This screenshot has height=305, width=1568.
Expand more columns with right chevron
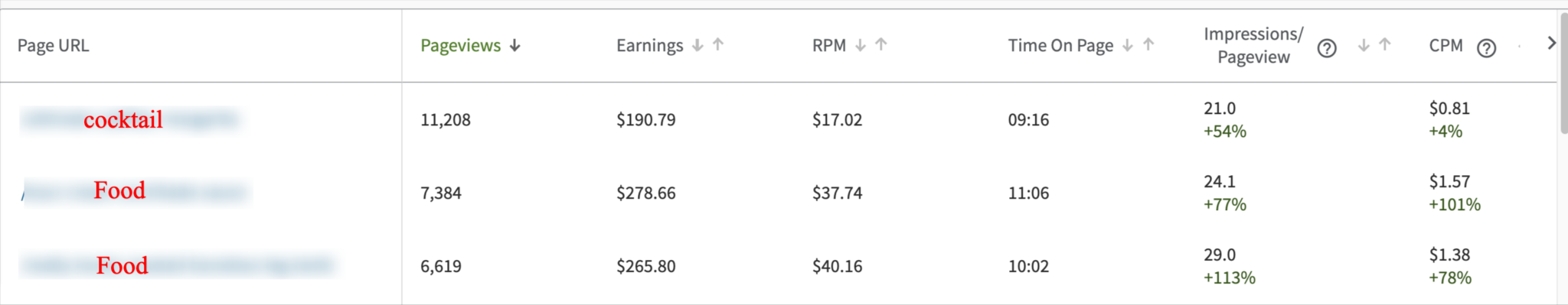point(1551,43)
